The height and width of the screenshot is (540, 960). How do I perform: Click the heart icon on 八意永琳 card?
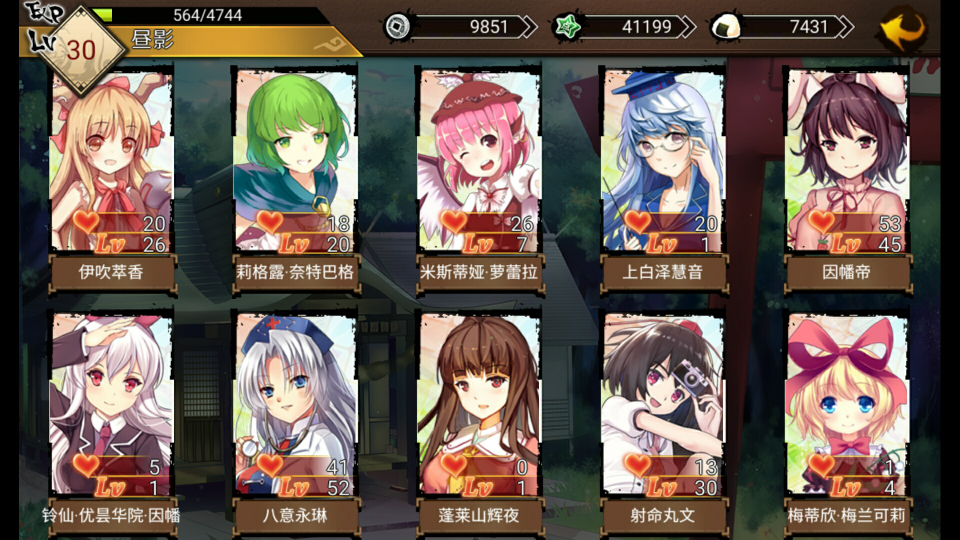pos(270,465)
